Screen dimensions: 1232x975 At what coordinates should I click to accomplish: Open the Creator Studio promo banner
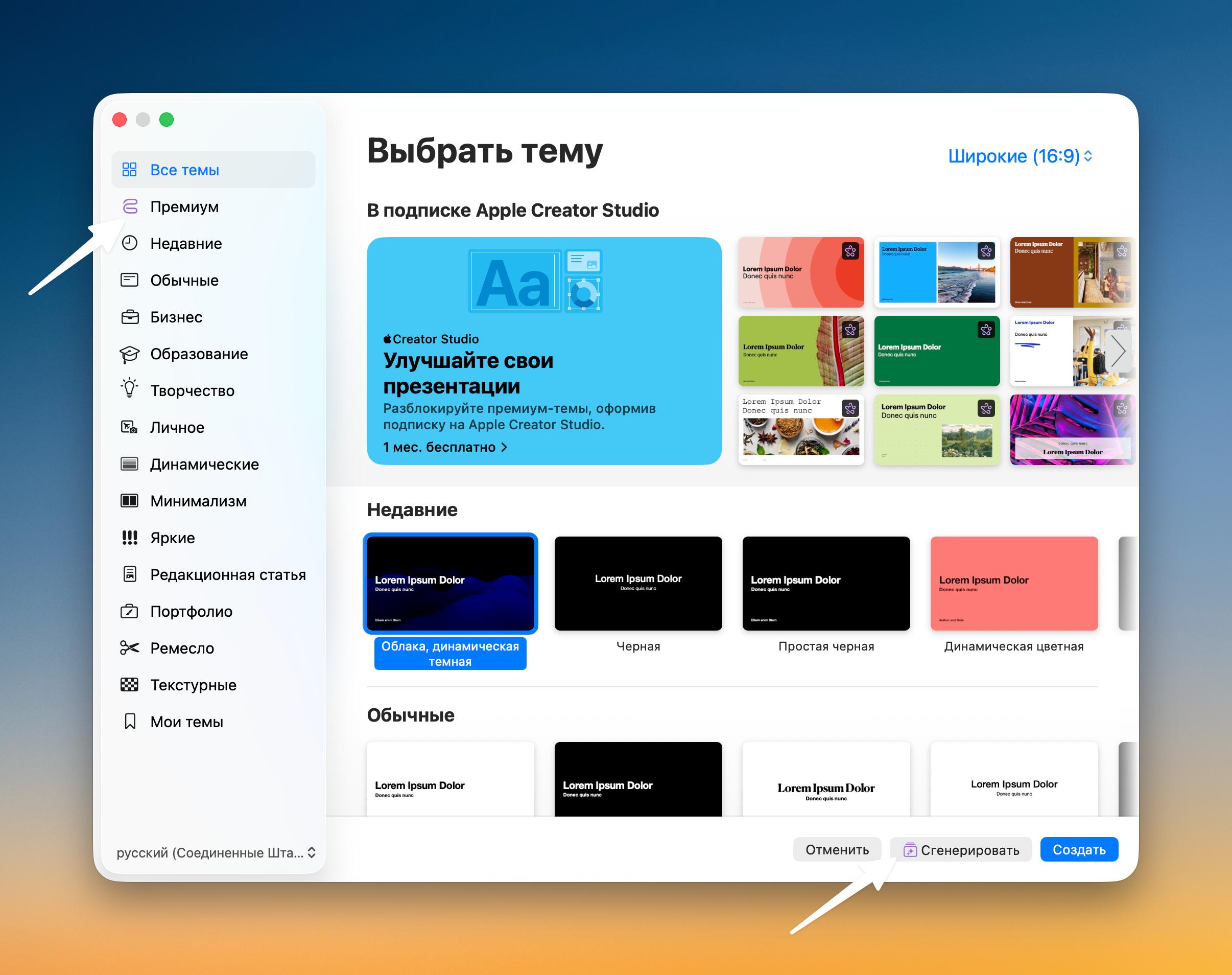click(544, 351)
